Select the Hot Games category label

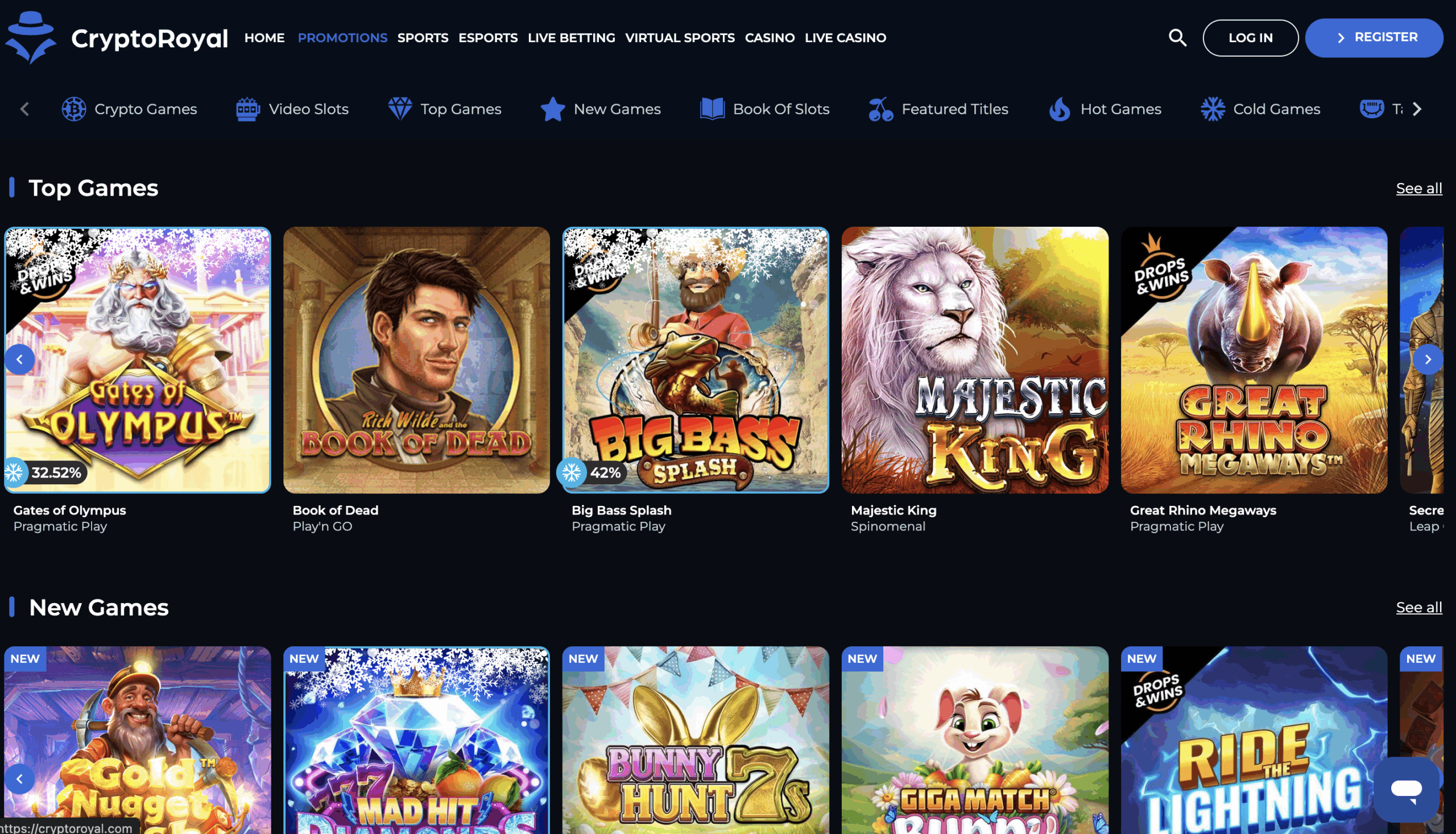(1121, 109)
